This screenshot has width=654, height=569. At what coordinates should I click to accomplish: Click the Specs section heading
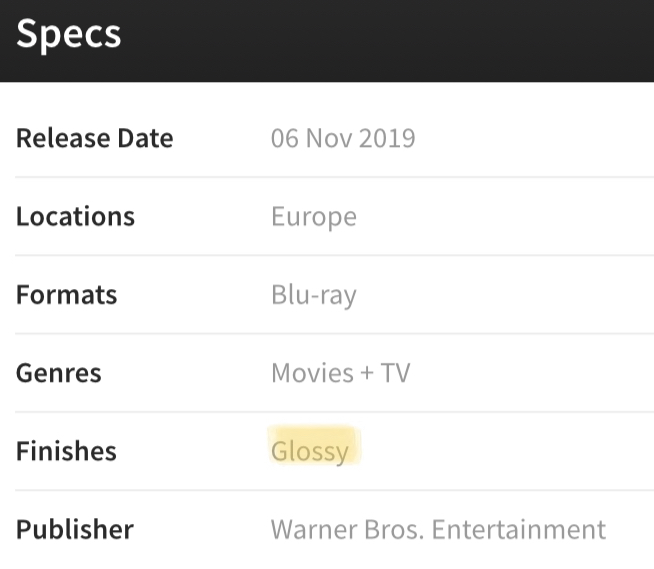coord(68,34)
